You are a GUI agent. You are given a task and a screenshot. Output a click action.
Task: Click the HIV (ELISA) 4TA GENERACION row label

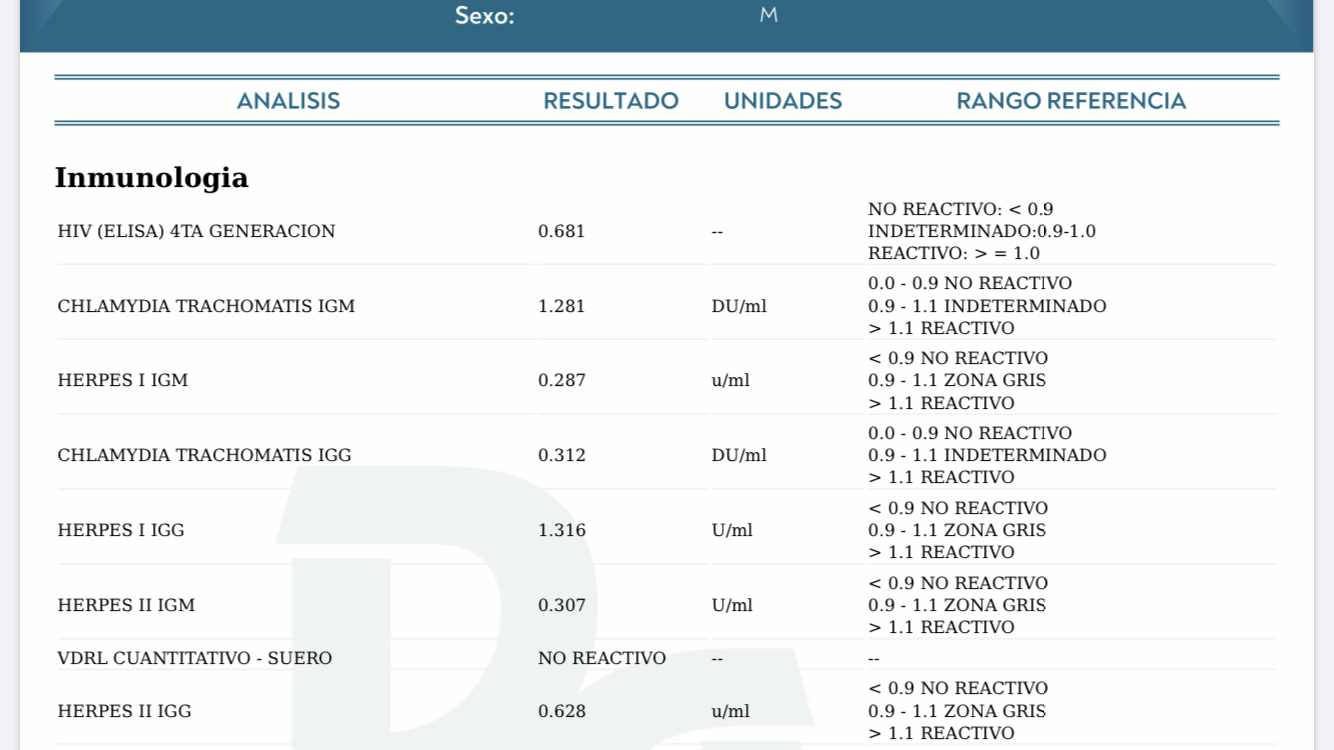click(196, 231)
